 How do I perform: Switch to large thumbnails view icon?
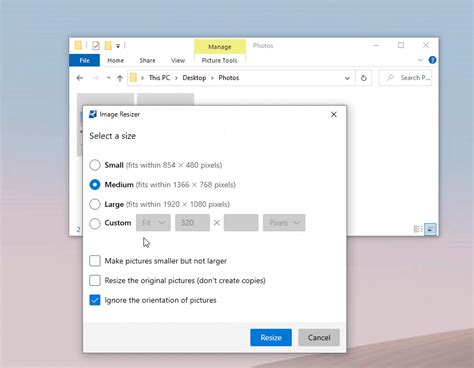tap(430, 229)
